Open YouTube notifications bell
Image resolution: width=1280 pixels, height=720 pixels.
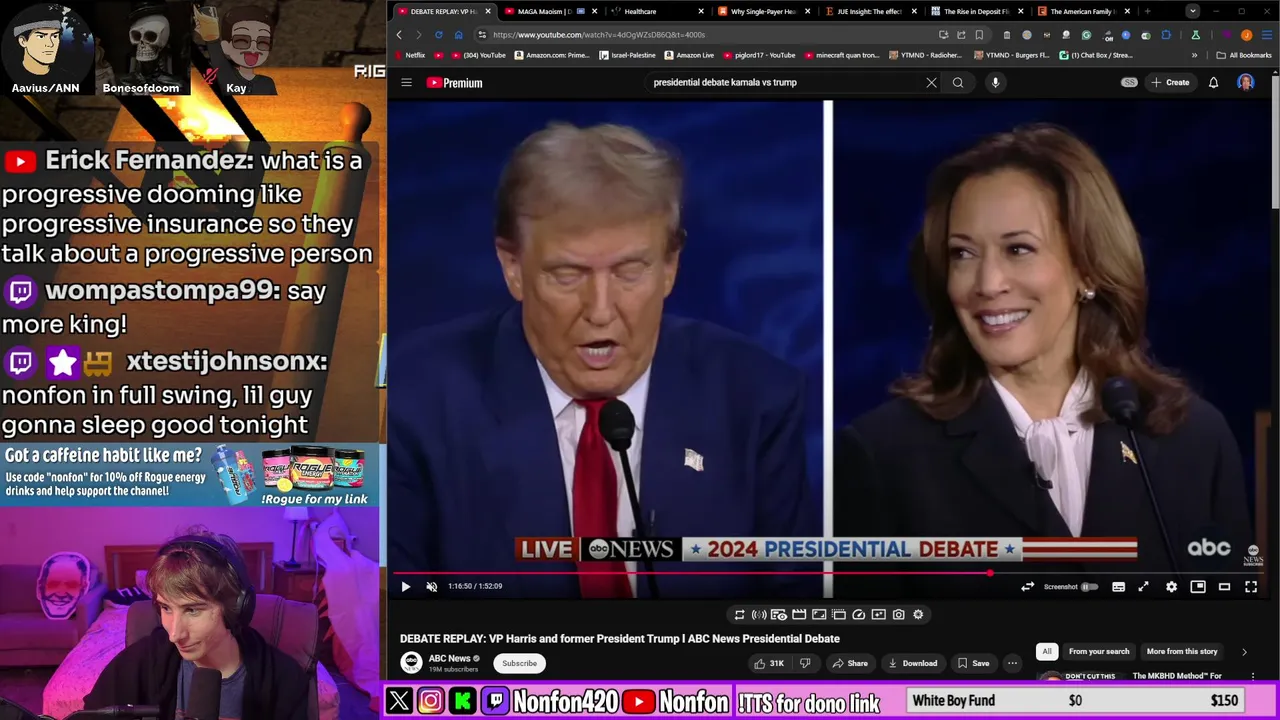click(1213, 83)
